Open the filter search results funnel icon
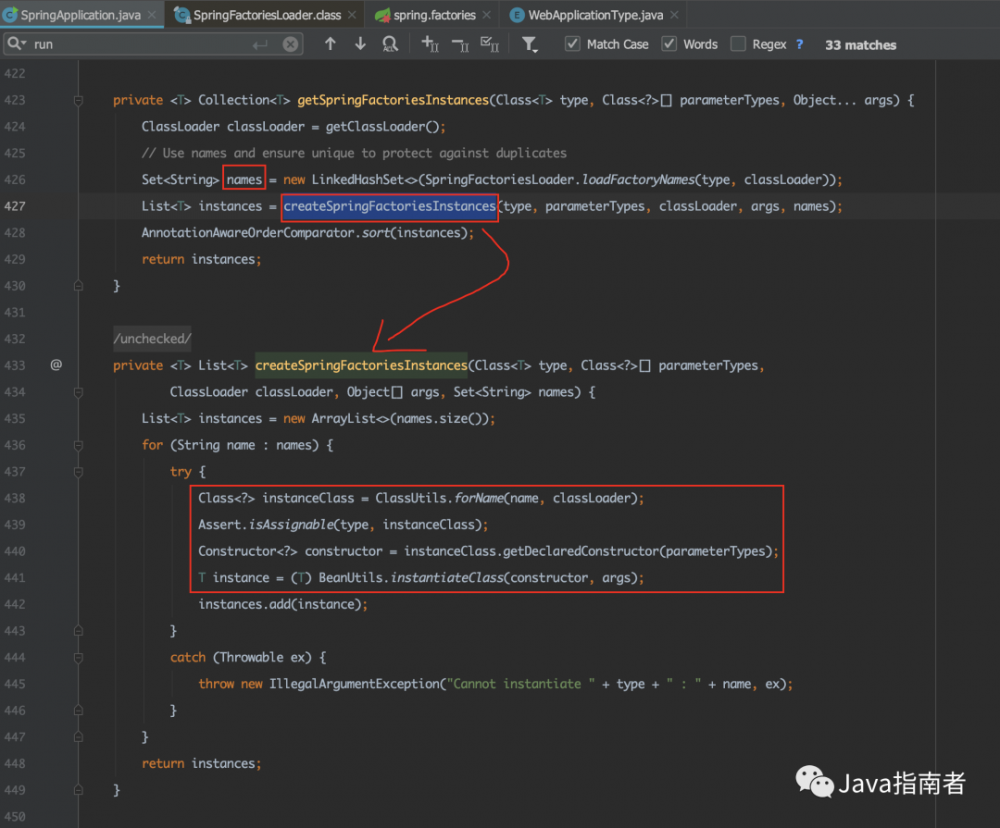The height and width of the screenshot is (828, 1000). click(530, 44)
